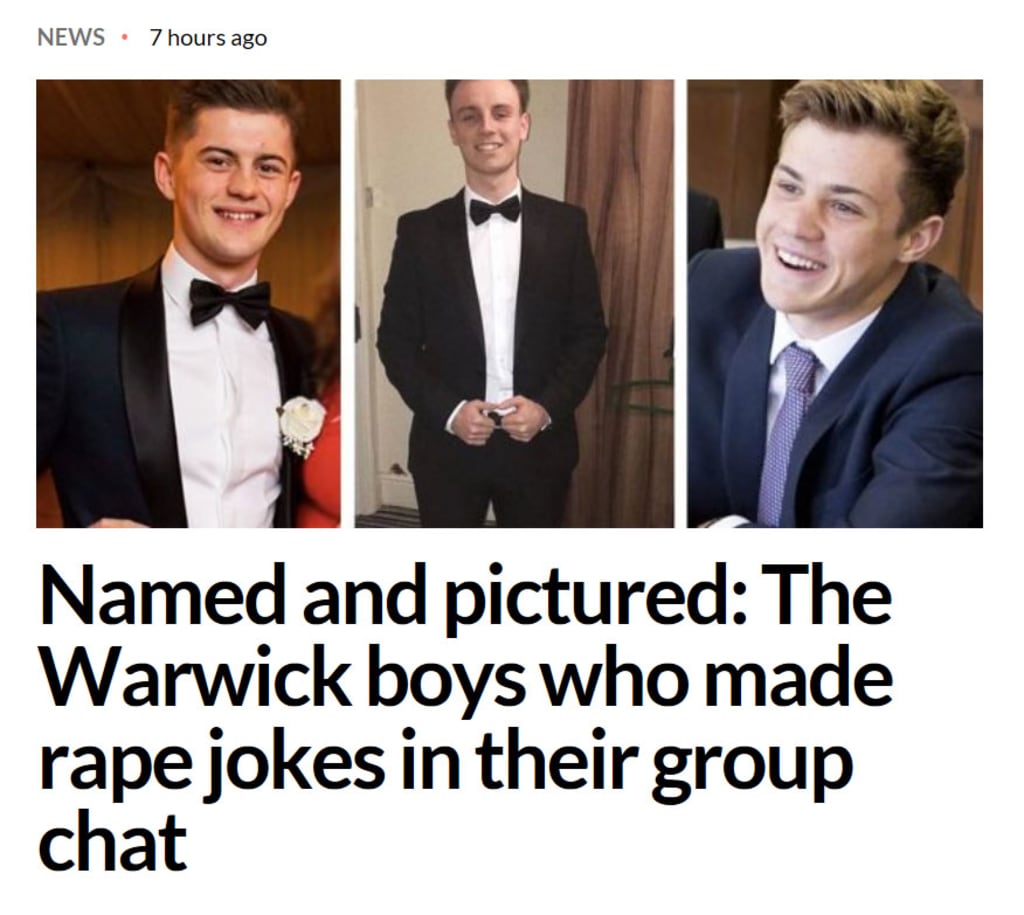Click the '7 hours ago' timestamp
1024x915 pixels.
(208, 38)
